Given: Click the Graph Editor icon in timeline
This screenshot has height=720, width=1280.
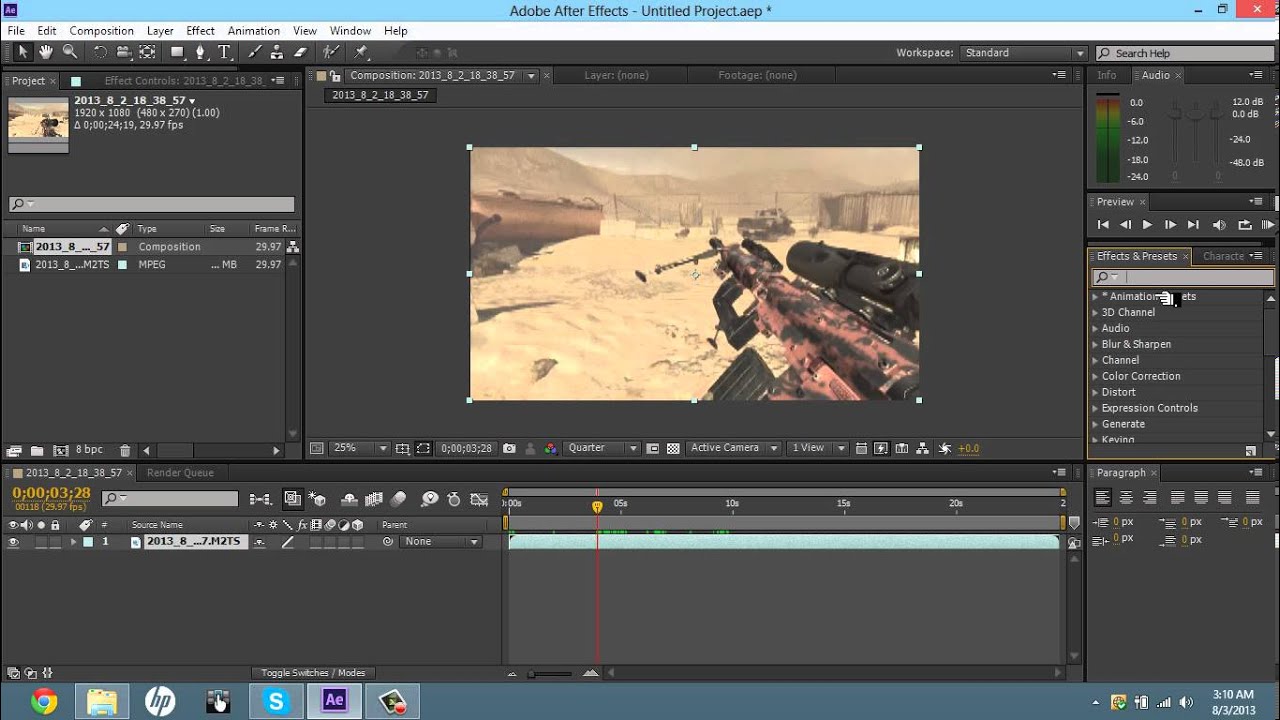Looking at the screenshot, I should pyautogui.click(x=480, y=499).
